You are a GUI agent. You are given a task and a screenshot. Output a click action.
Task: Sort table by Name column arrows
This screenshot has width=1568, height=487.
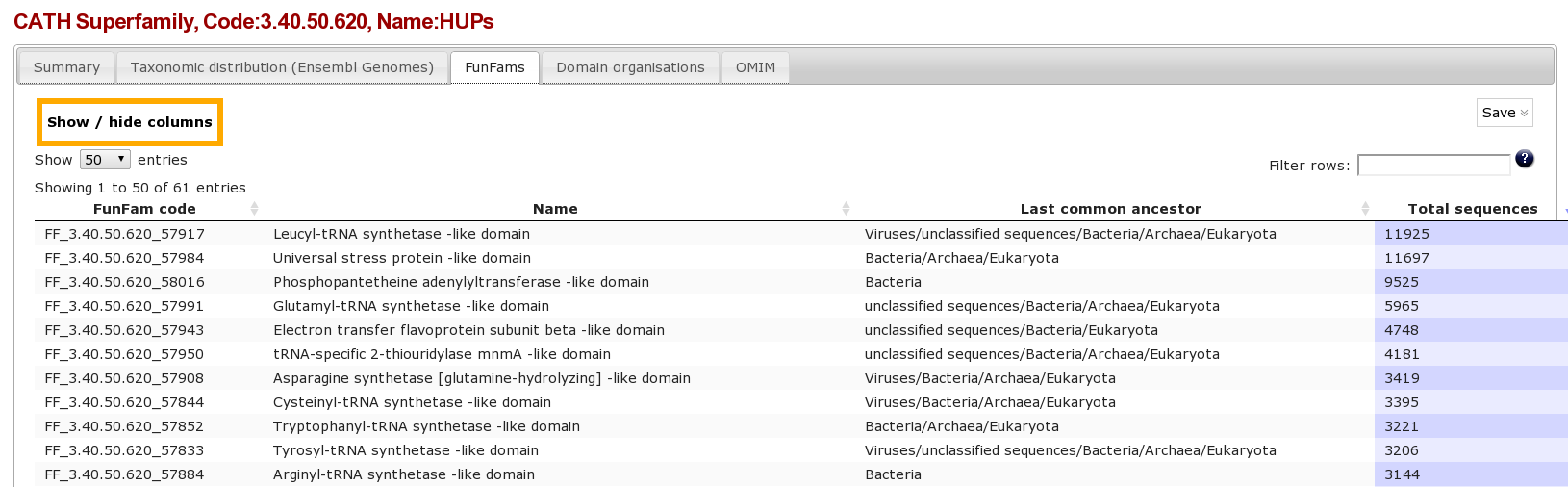[846, 209]
